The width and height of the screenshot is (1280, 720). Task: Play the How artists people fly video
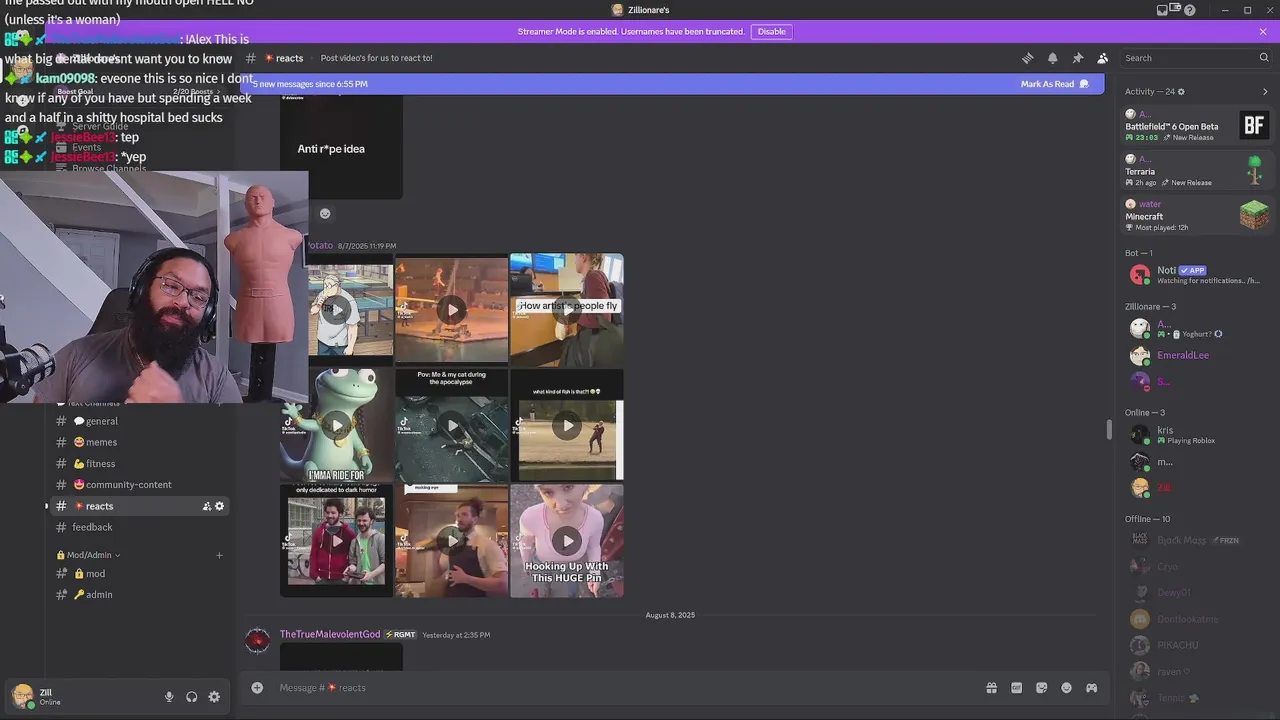click(567, 310)
